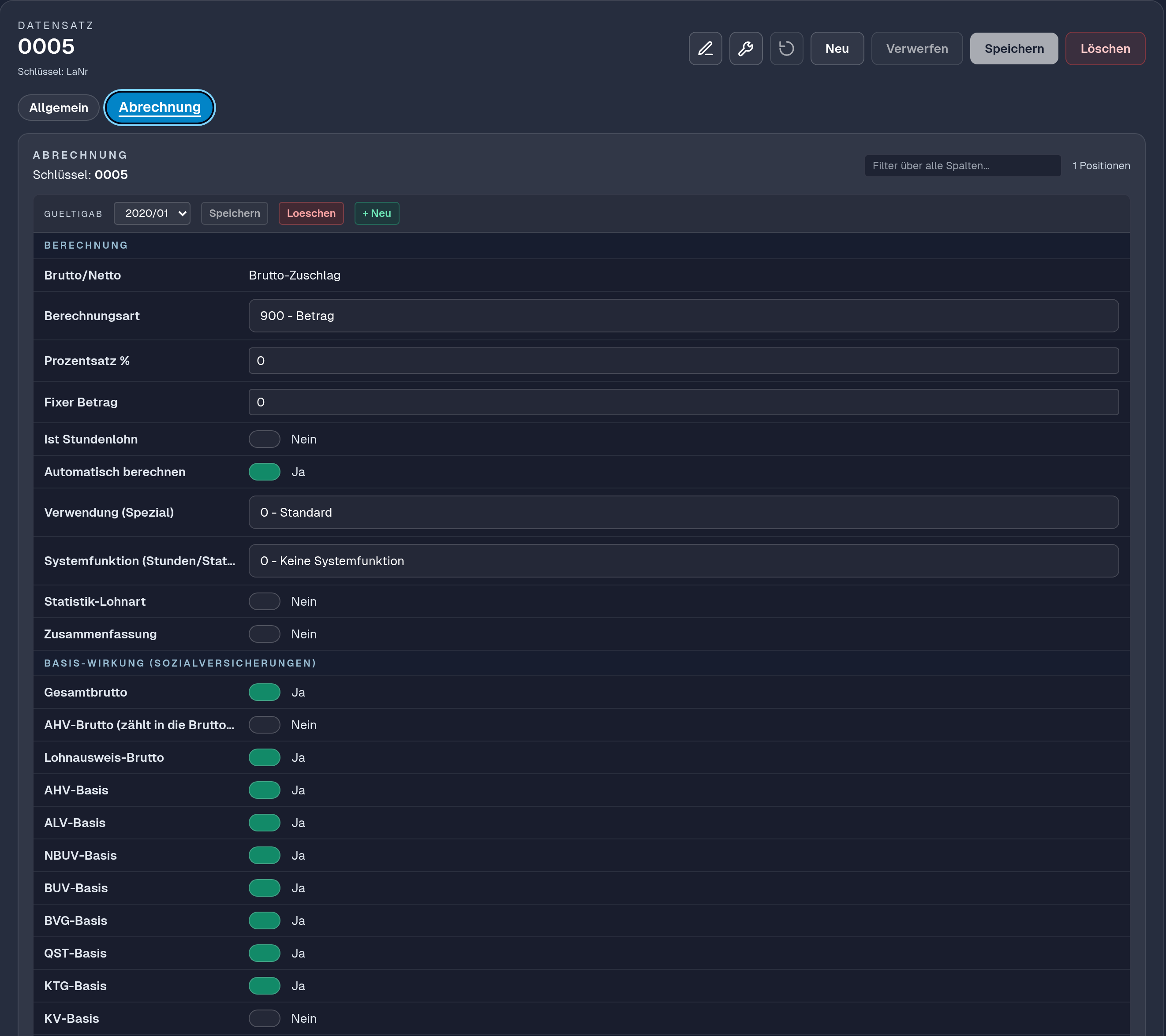Click the Prozentsatz % input field

point(684,361)
